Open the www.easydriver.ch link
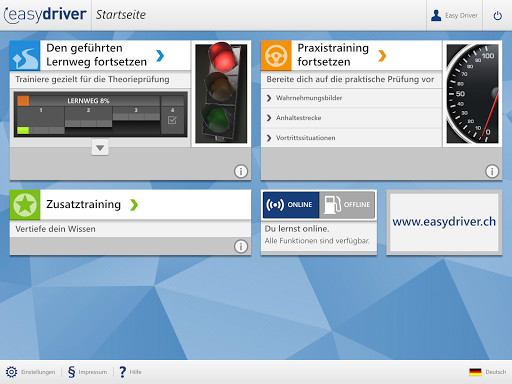The width and height of the screenshot is (512, 384). point(444,222)
